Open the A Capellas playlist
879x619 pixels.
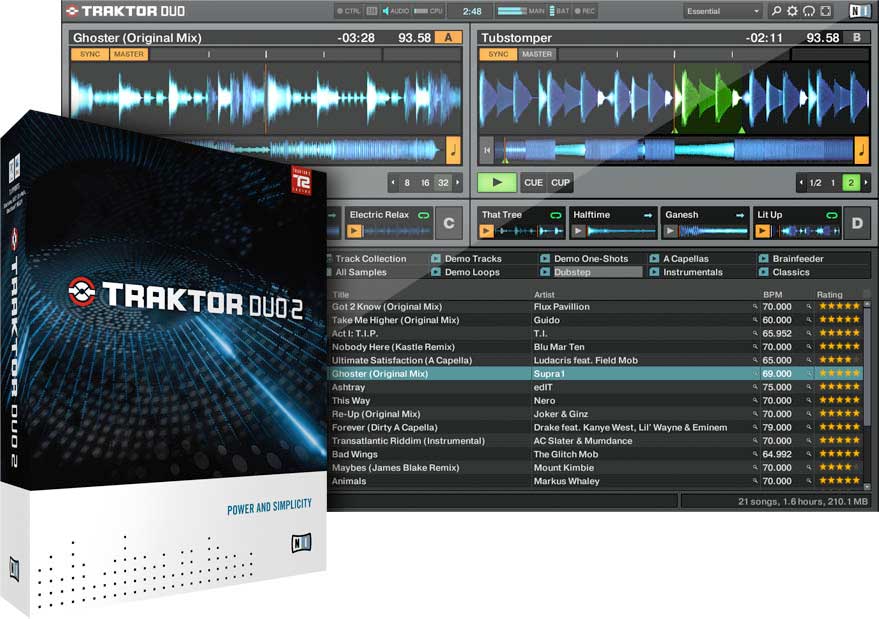(686, 258)
